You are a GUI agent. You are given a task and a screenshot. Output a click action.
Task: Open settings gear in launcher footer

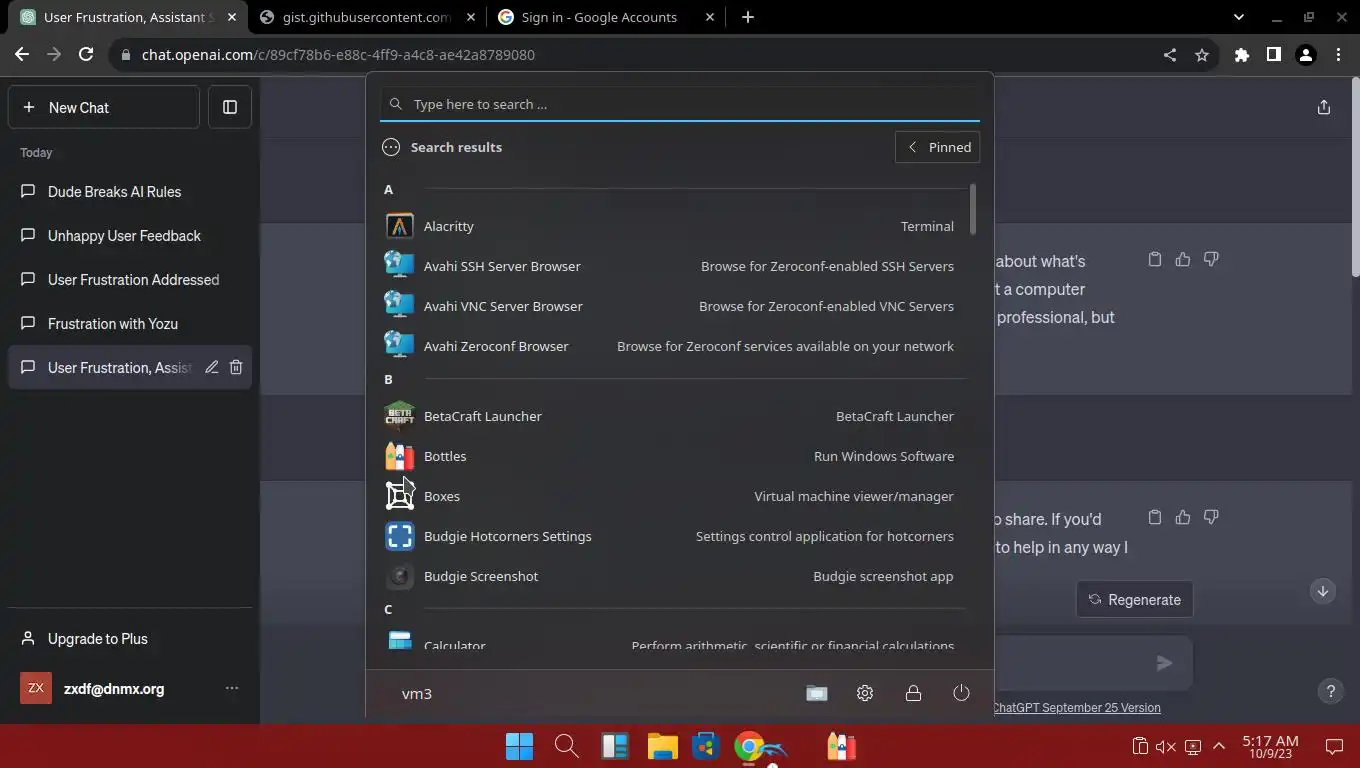tap(865, 693)
